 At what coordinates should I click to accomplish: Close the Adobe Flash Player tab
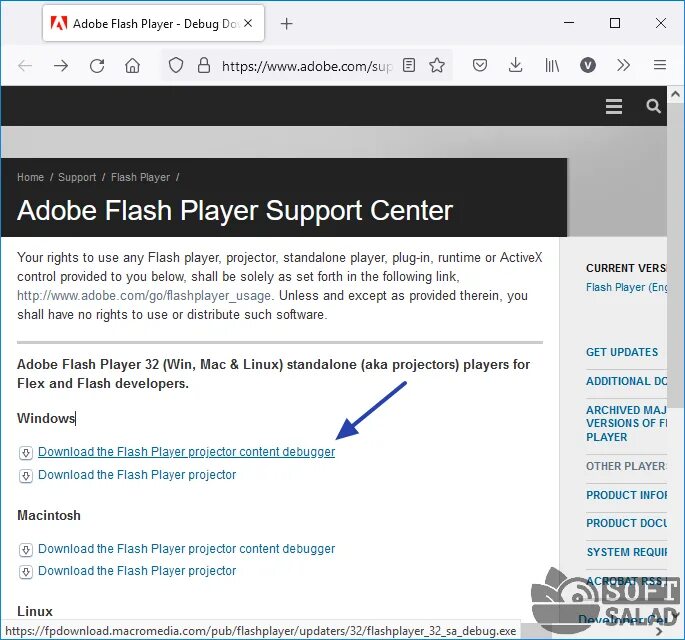point(248,23)
